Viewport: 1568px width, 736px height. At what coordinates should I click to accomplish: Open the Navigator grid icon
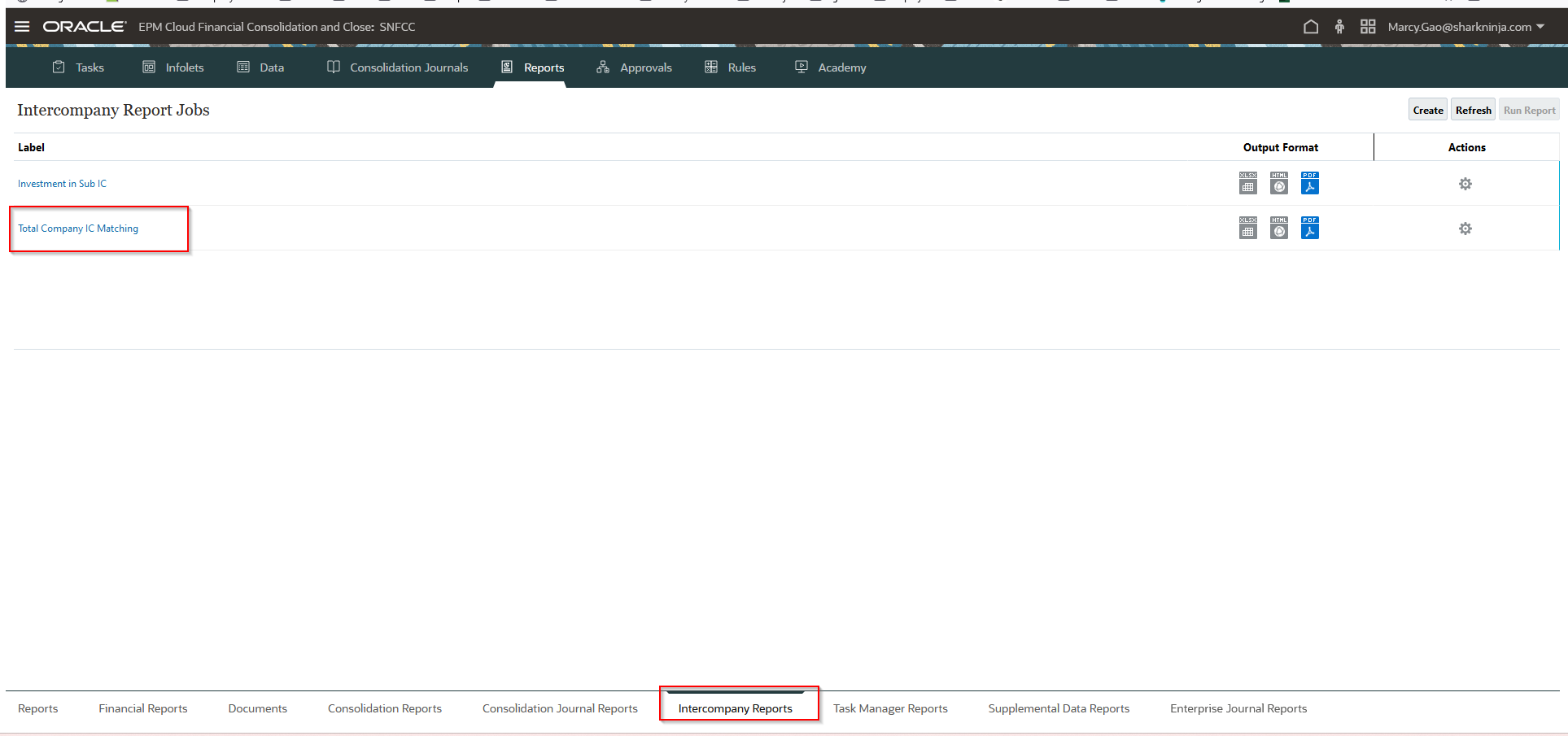(x=1368, y=26)
